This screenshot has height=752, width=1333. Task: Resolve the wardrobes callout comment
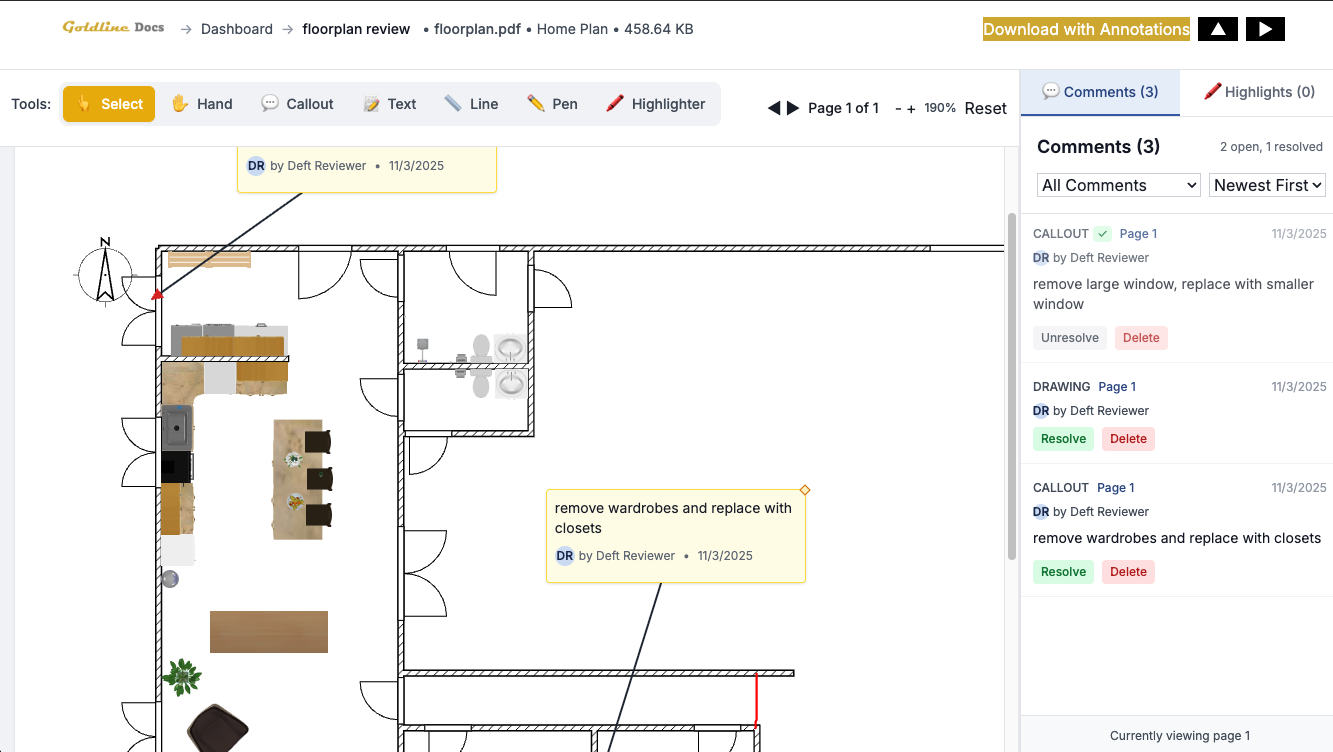point(1063,571)
